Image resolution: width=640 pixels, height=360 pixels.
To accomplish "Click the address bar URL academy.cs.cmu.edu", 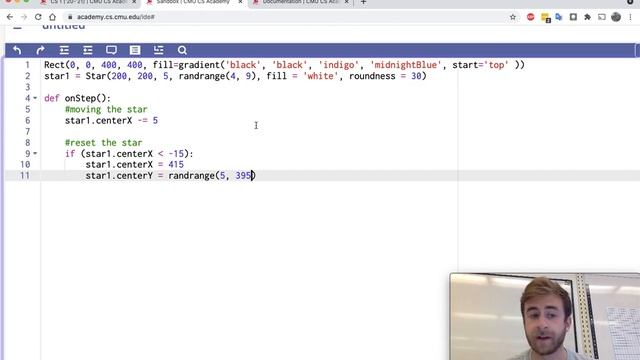I will click(116, 17).
